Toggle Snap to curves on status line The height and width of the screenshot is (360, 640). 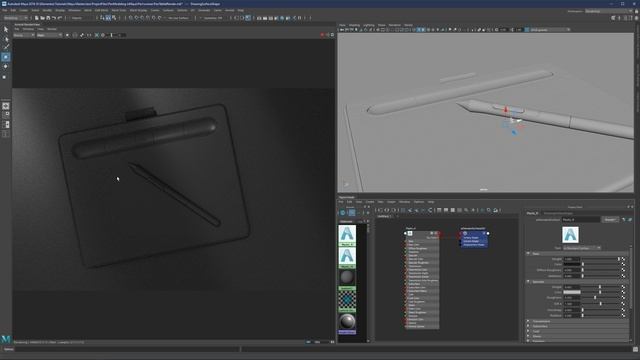pos(136,18)
